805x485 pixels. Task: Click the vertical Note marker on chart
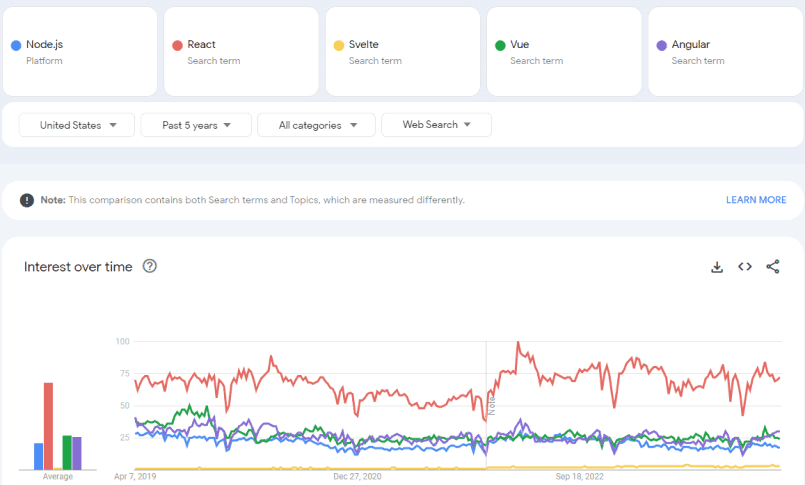click(491, 405)
